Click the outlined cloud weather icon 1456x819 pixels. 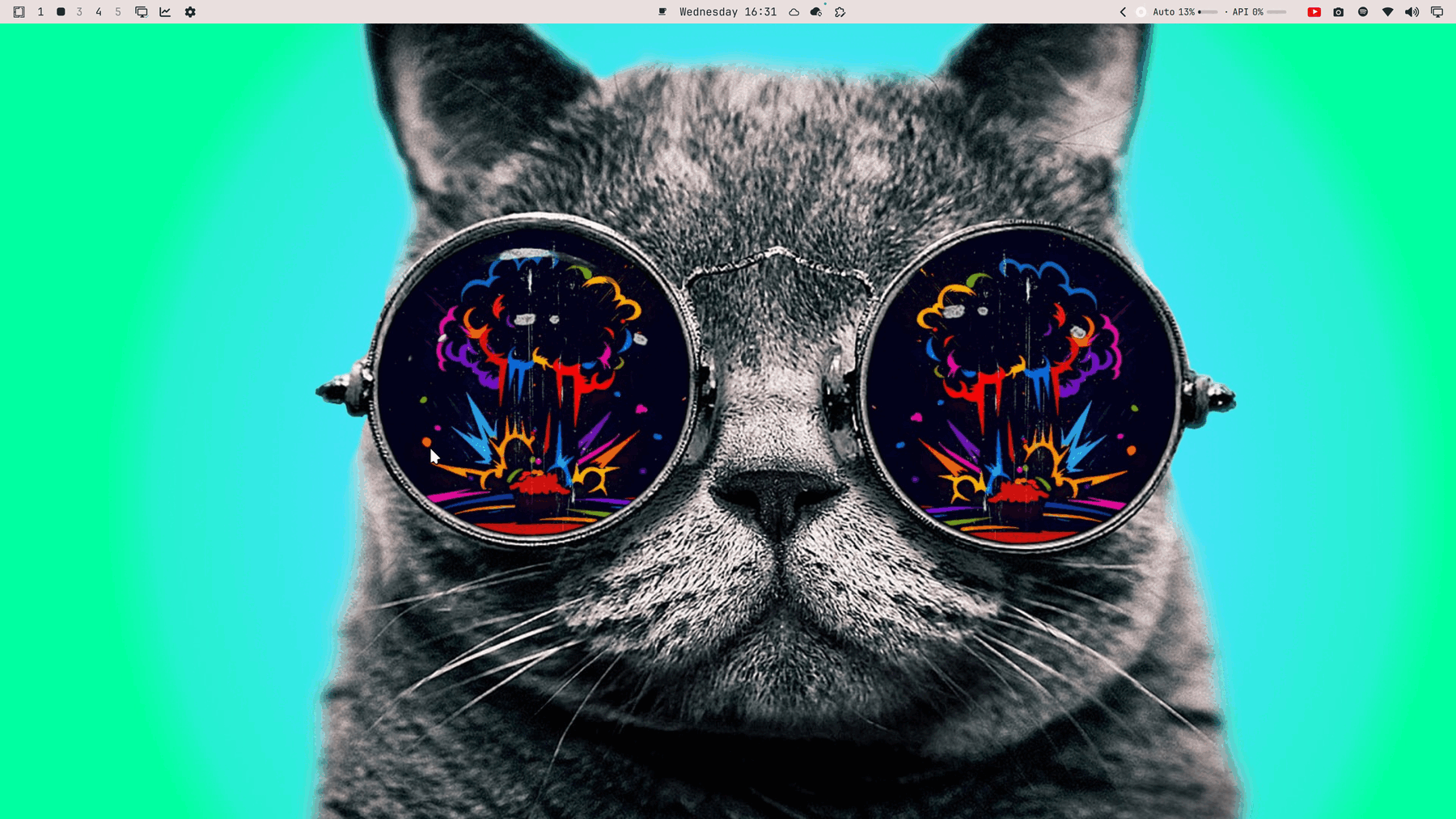click(794, 12)
